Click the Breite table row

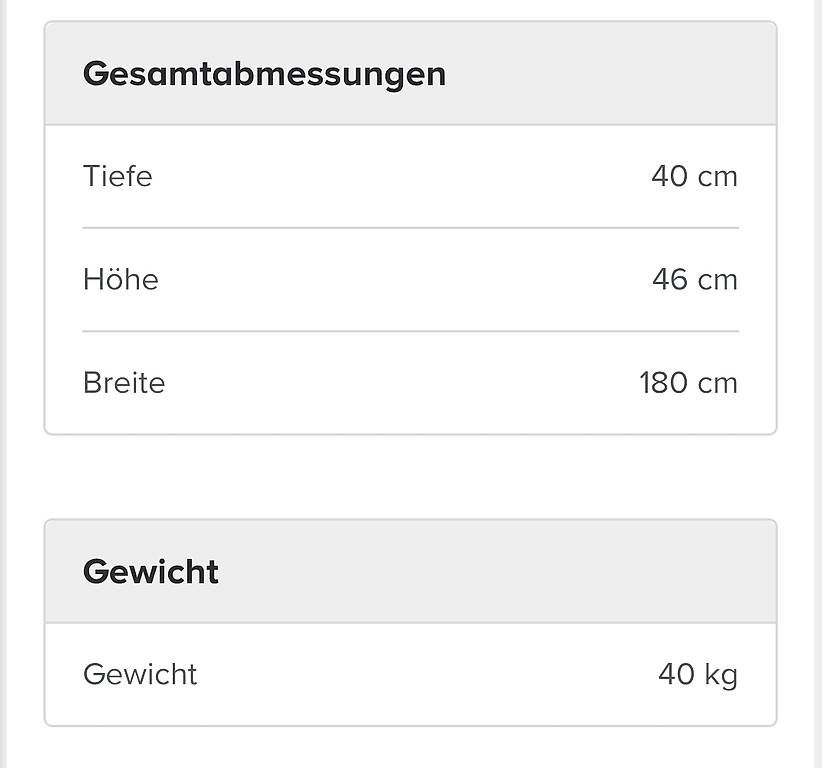[x=410, y=383]
